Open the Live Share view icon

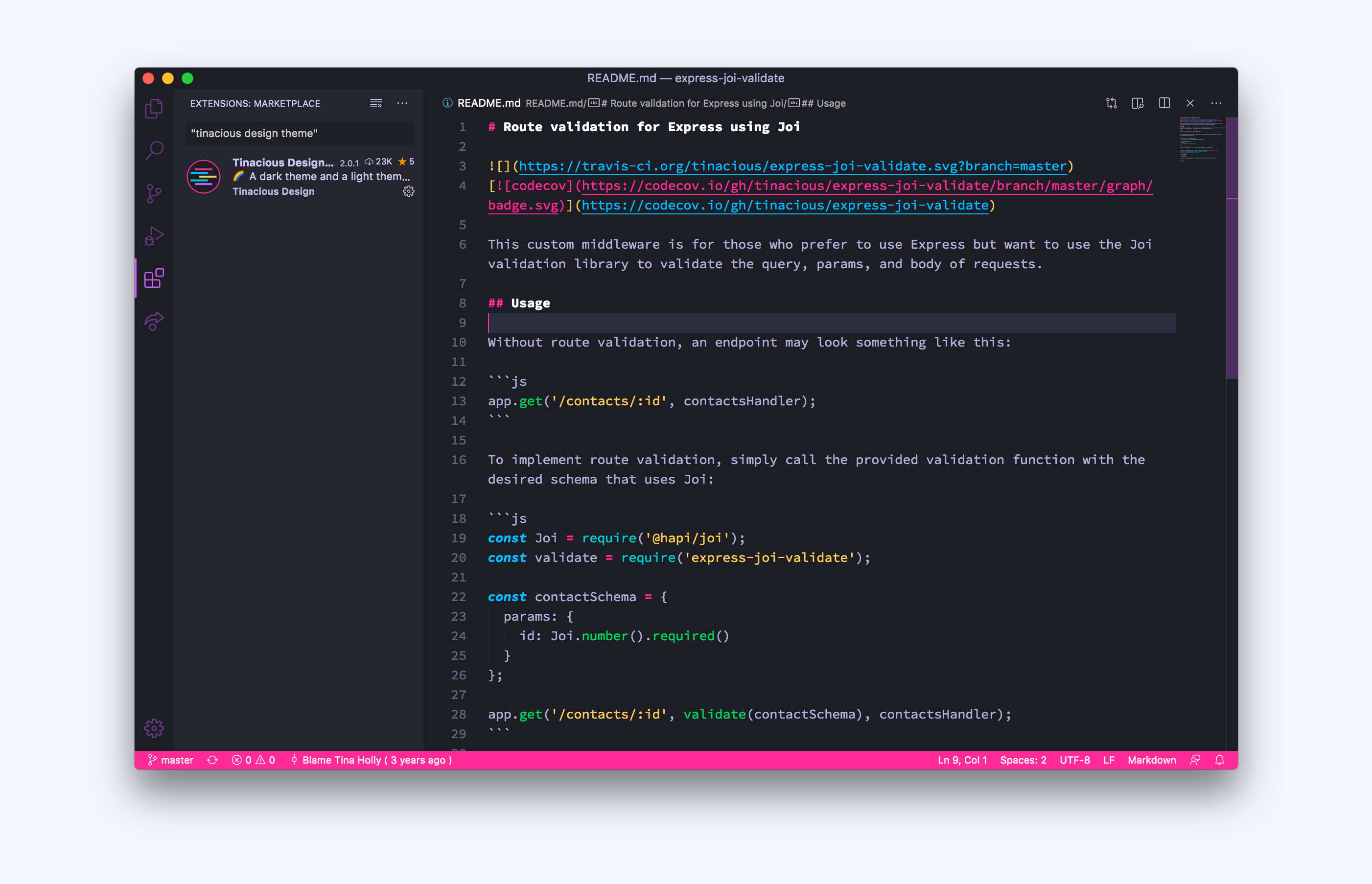[x=154, y=321]
